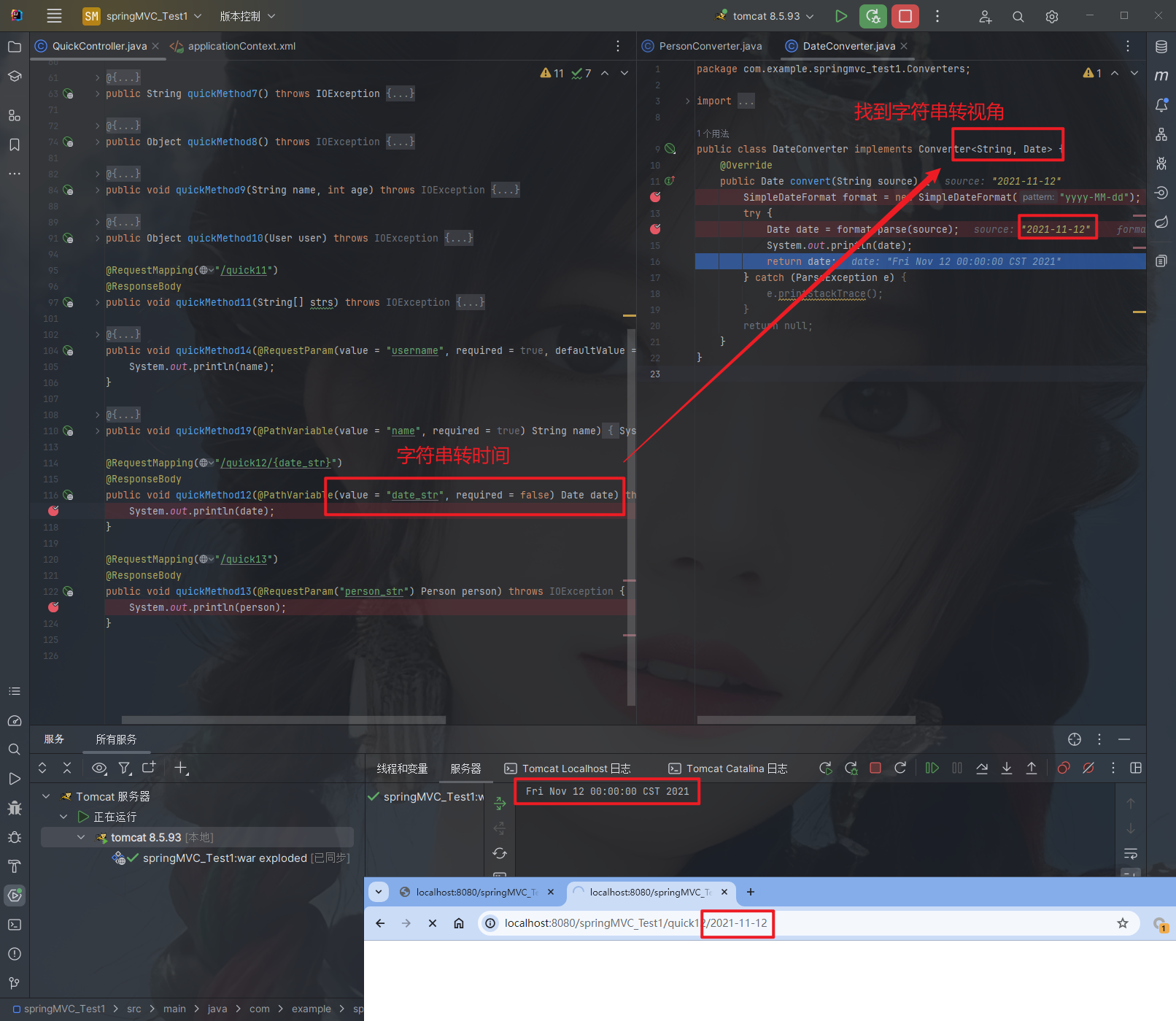
Task: Click the QuickController editor horizontal scrollbar
Action: tap(283, 720)
